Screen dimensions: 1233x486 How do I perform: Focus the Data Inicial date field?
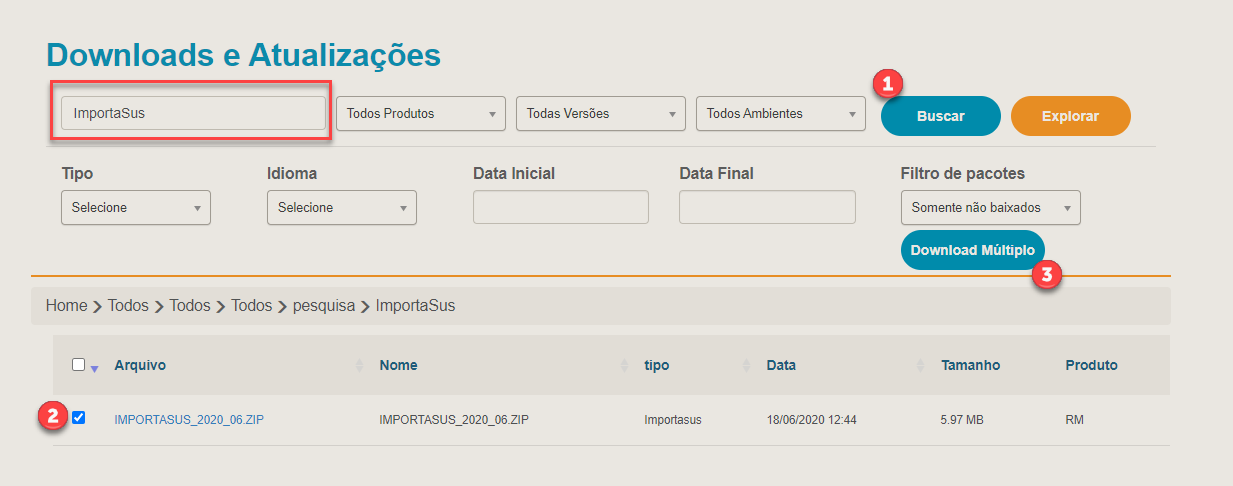coord(560,207)
